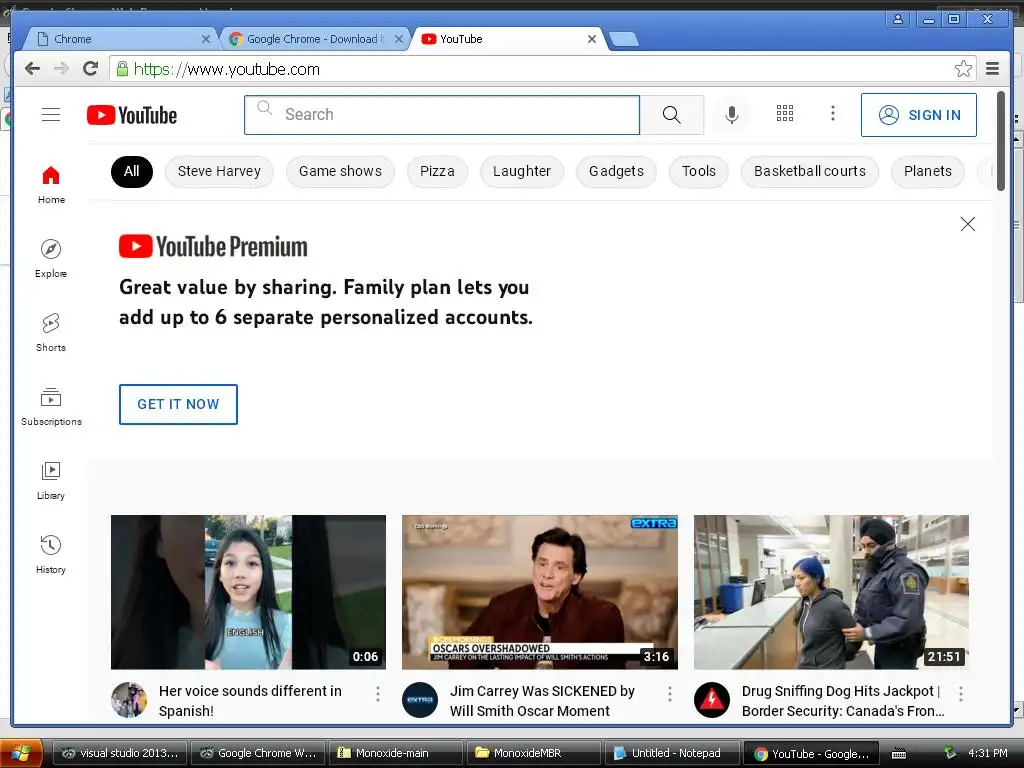Play the girl in blue shirt thumbnail
This screenshot has width=1024, height=768.
[x=248, y=592]
